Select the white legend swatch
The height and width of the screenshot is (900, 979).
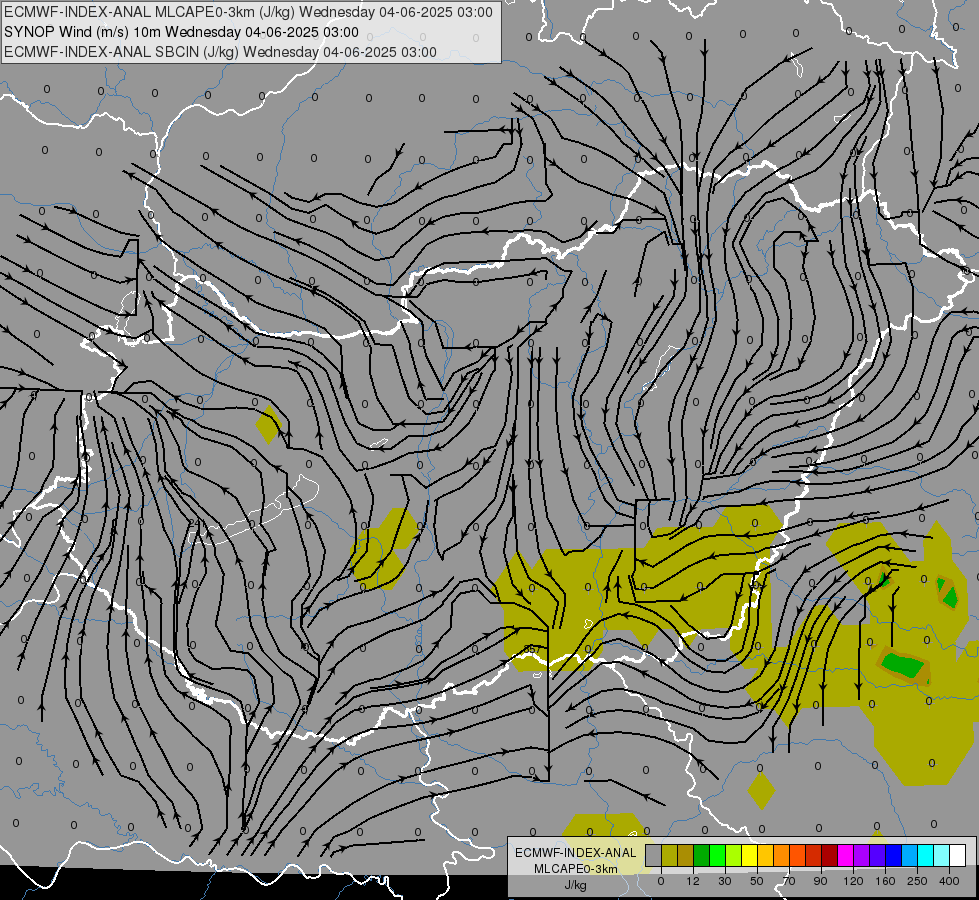pos(958,855)
